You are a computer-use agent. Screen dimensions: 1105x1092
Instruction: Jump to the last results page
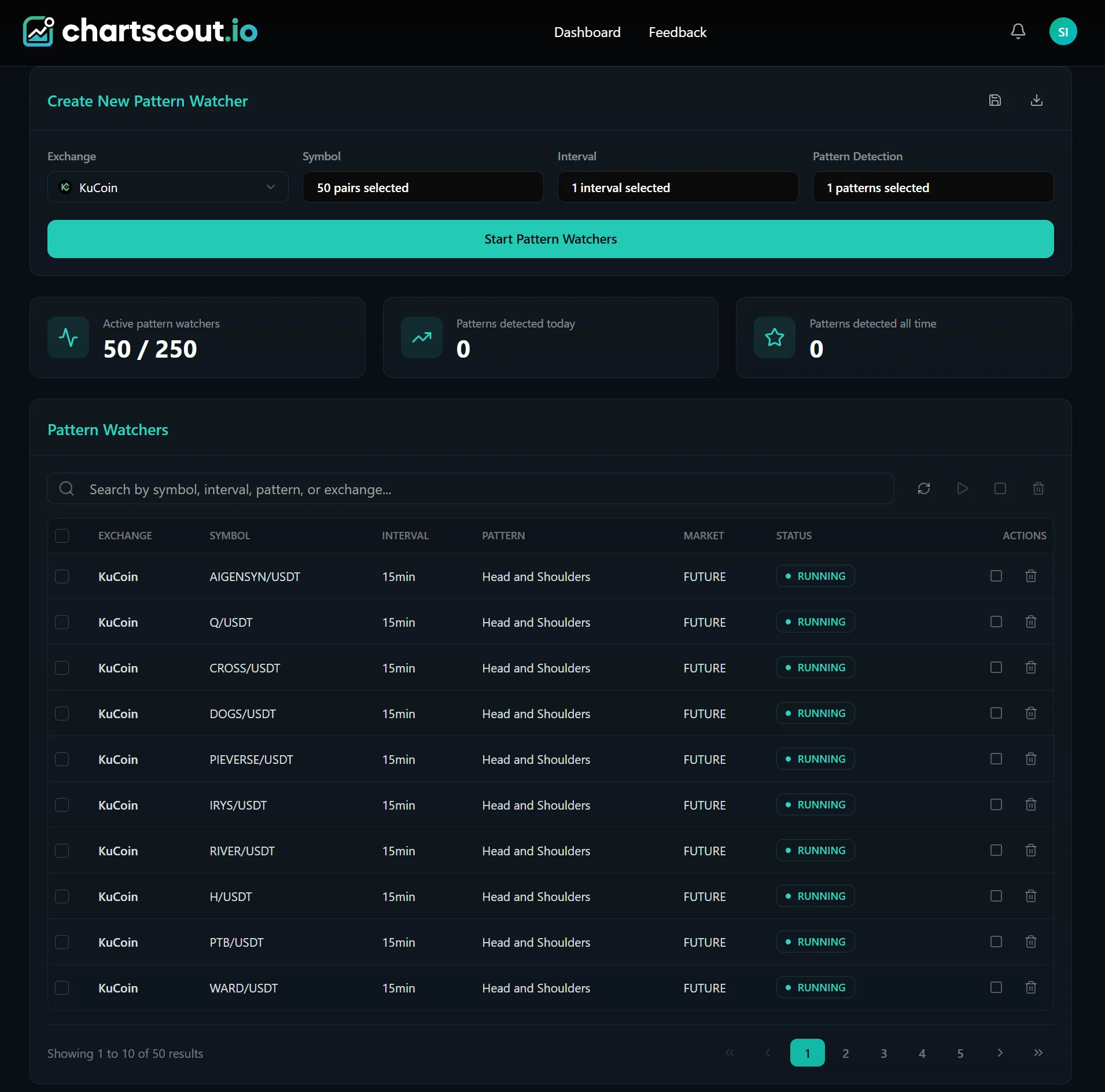[1038, 1053]
